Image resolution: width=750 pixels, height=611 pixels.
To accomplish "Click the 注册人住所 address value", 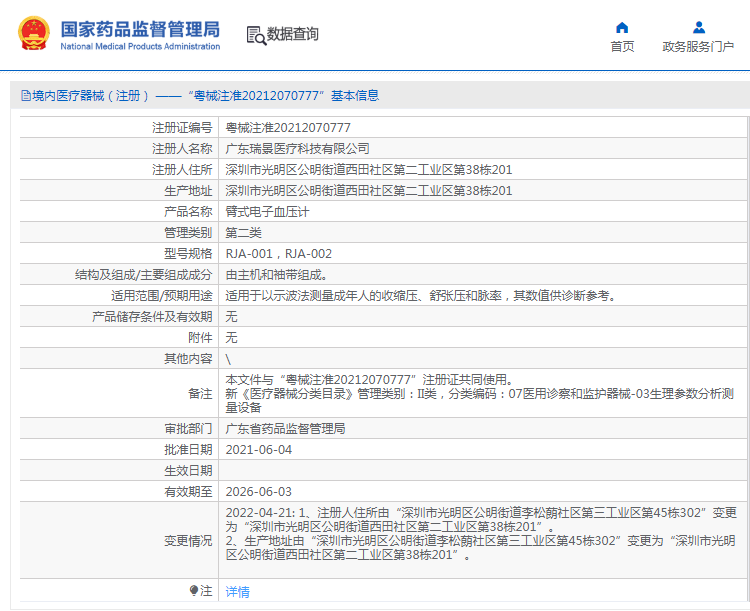I will 369,170.
